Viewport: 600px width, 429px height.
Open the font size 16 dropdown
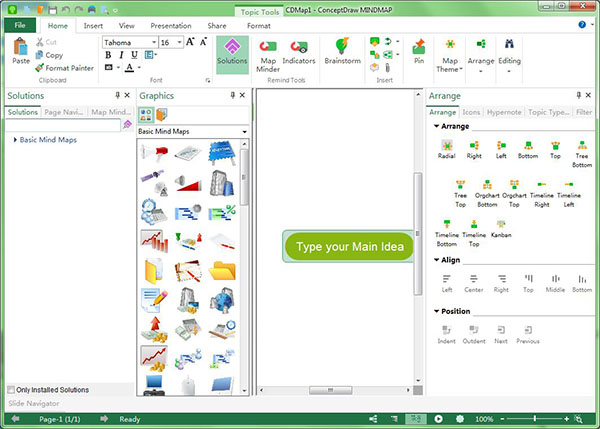179,42
